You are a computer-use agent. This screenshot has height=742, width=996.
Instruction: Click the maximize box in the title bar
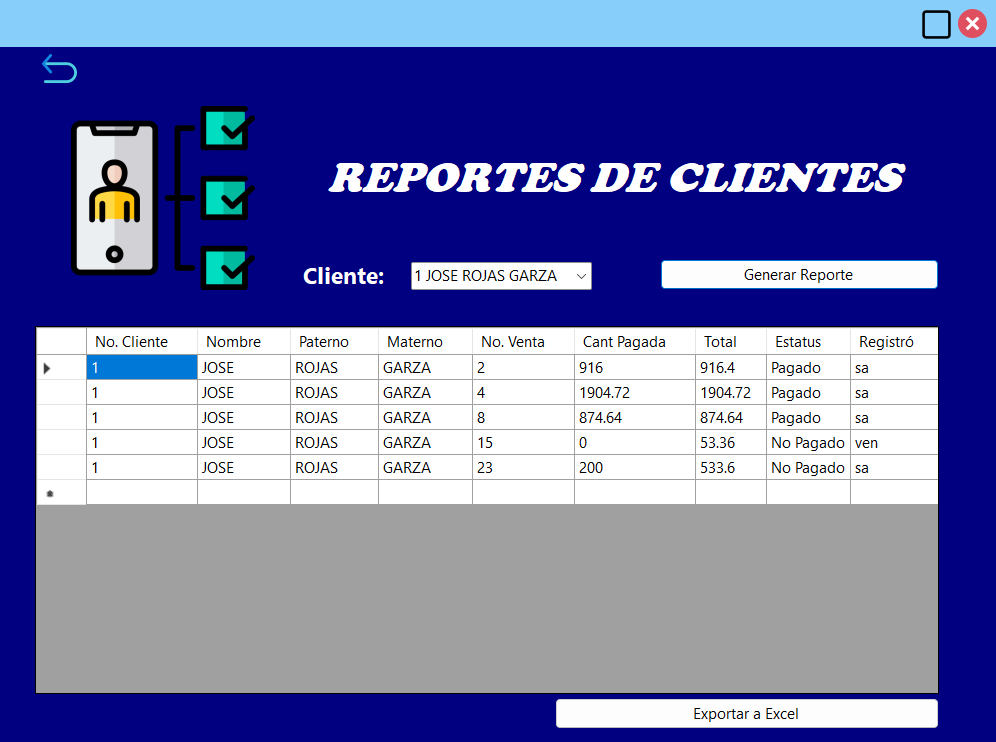click(936, 24)
